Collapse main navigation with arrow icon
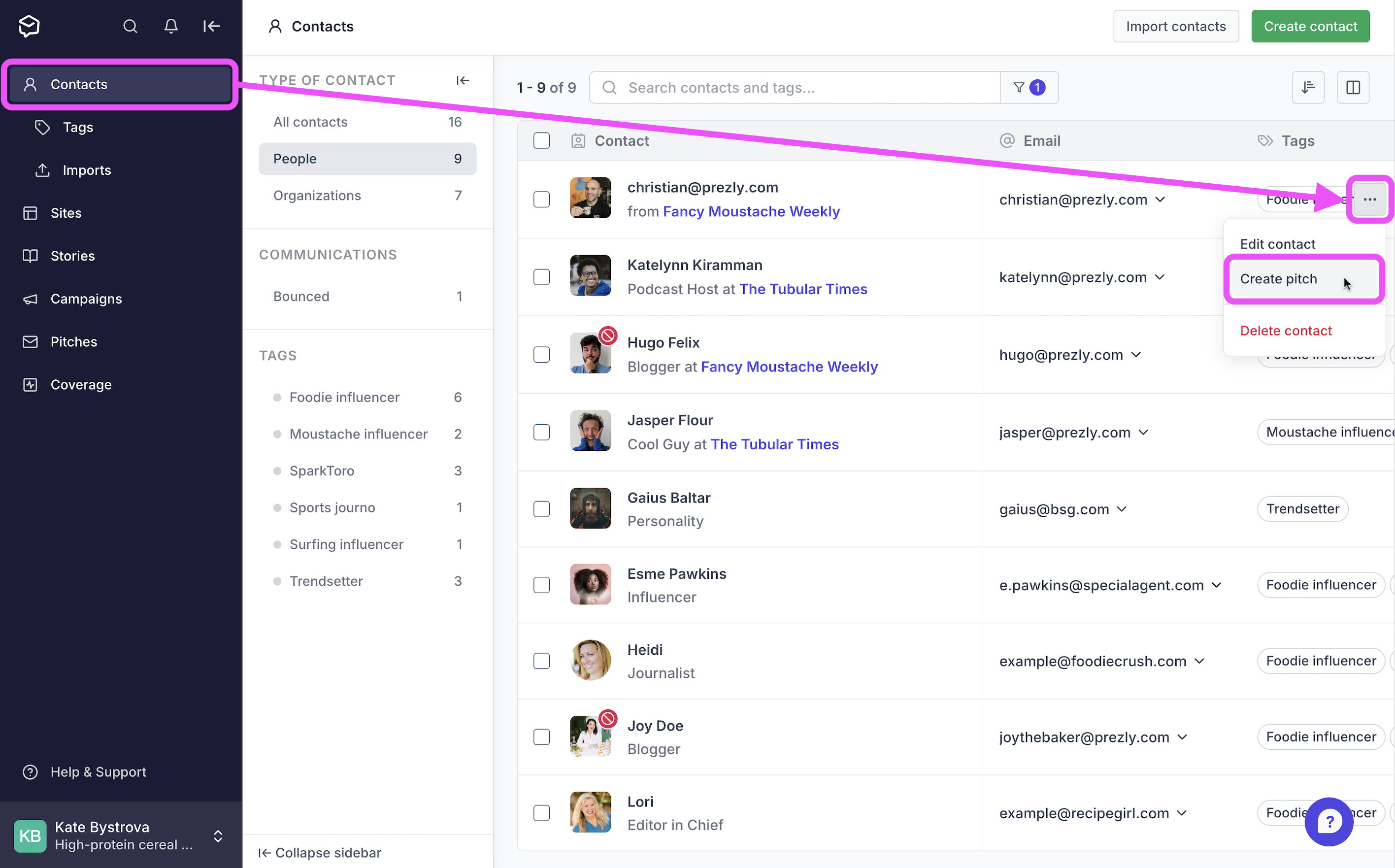The width and height of the screenshot is (1395, 868). [212, 27]
